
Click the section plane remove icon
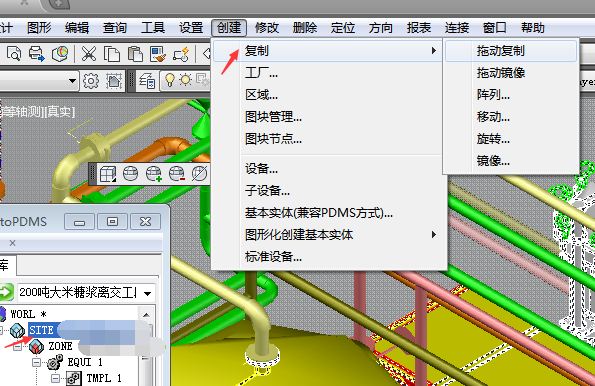pyautogui.click(x=176, y=174)
